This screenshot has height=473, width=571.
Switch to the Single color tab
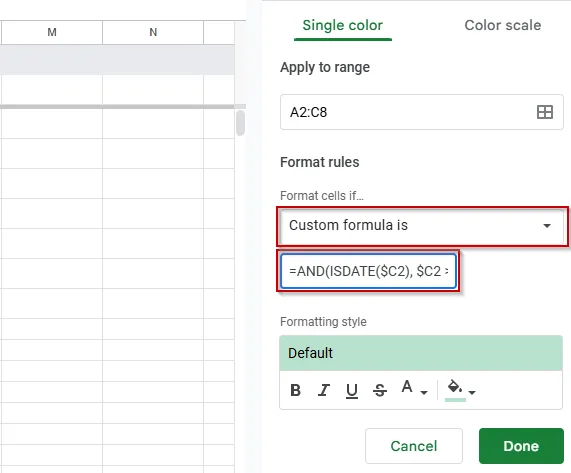343,25
